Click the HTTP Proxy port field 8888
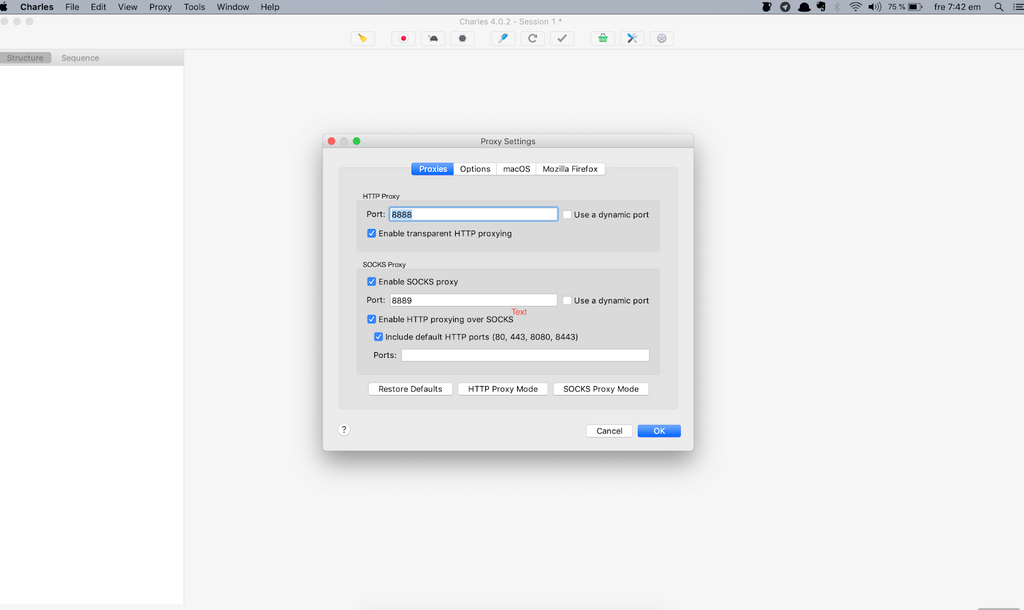 pos(473,214)
